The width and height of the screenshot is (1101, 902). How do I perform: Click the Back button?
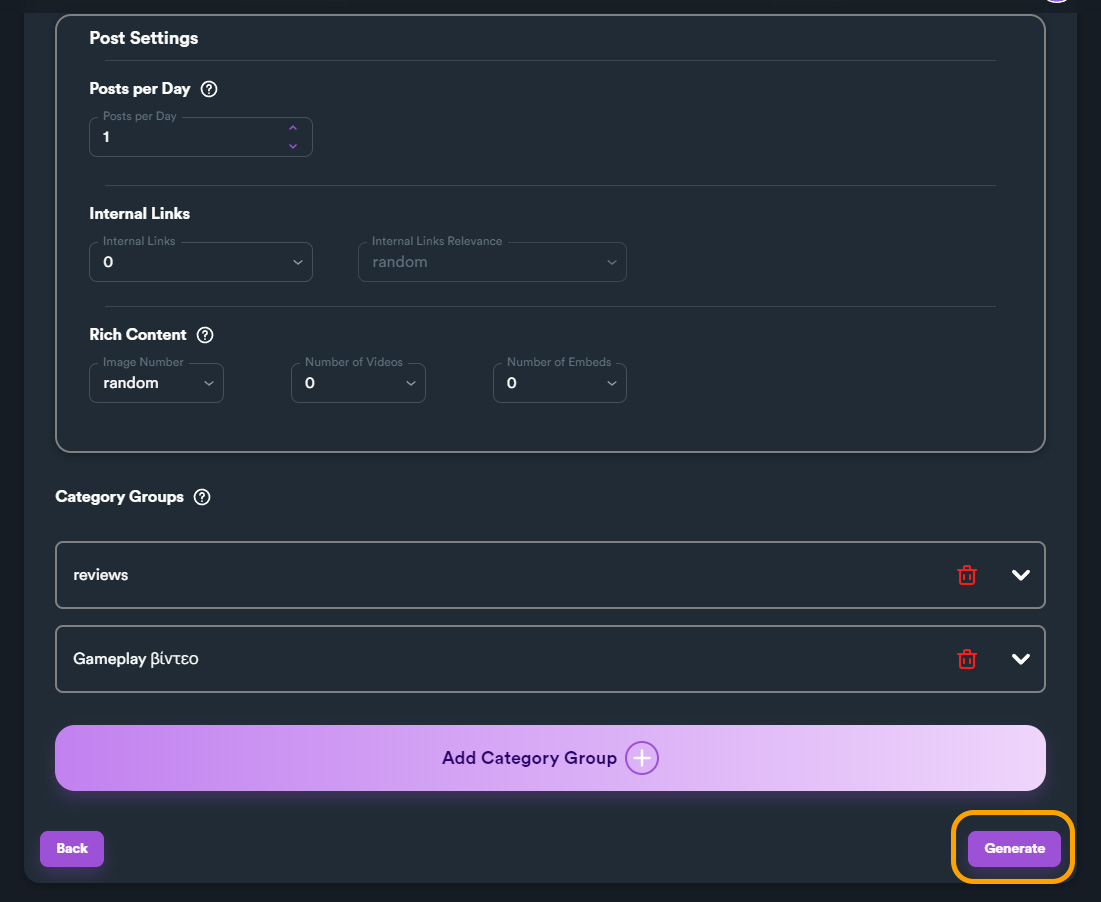[72, 848]
